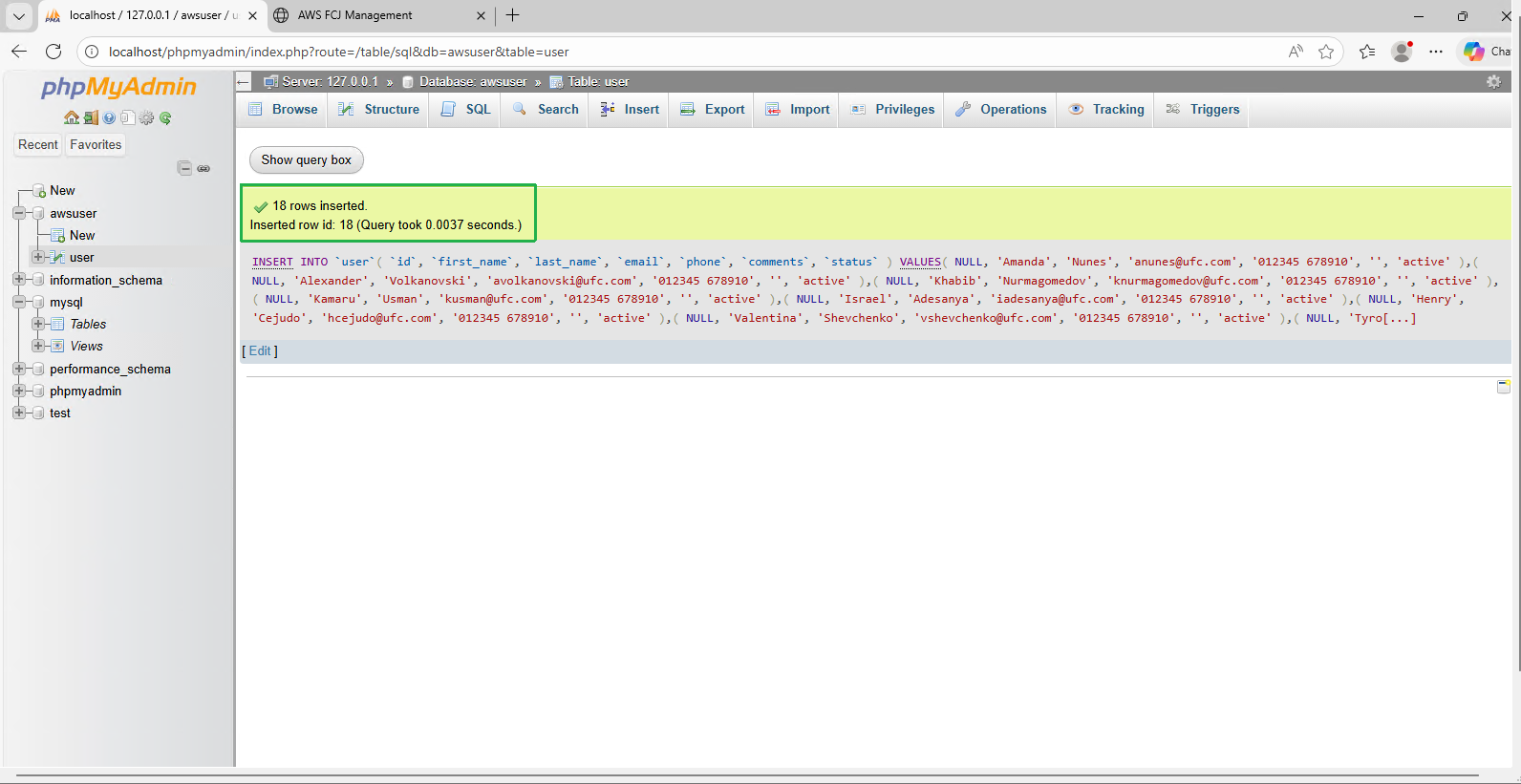Click the Edit link under the query
The height and width of the screenshot is (784, 1521).
(x=260, y=351)
